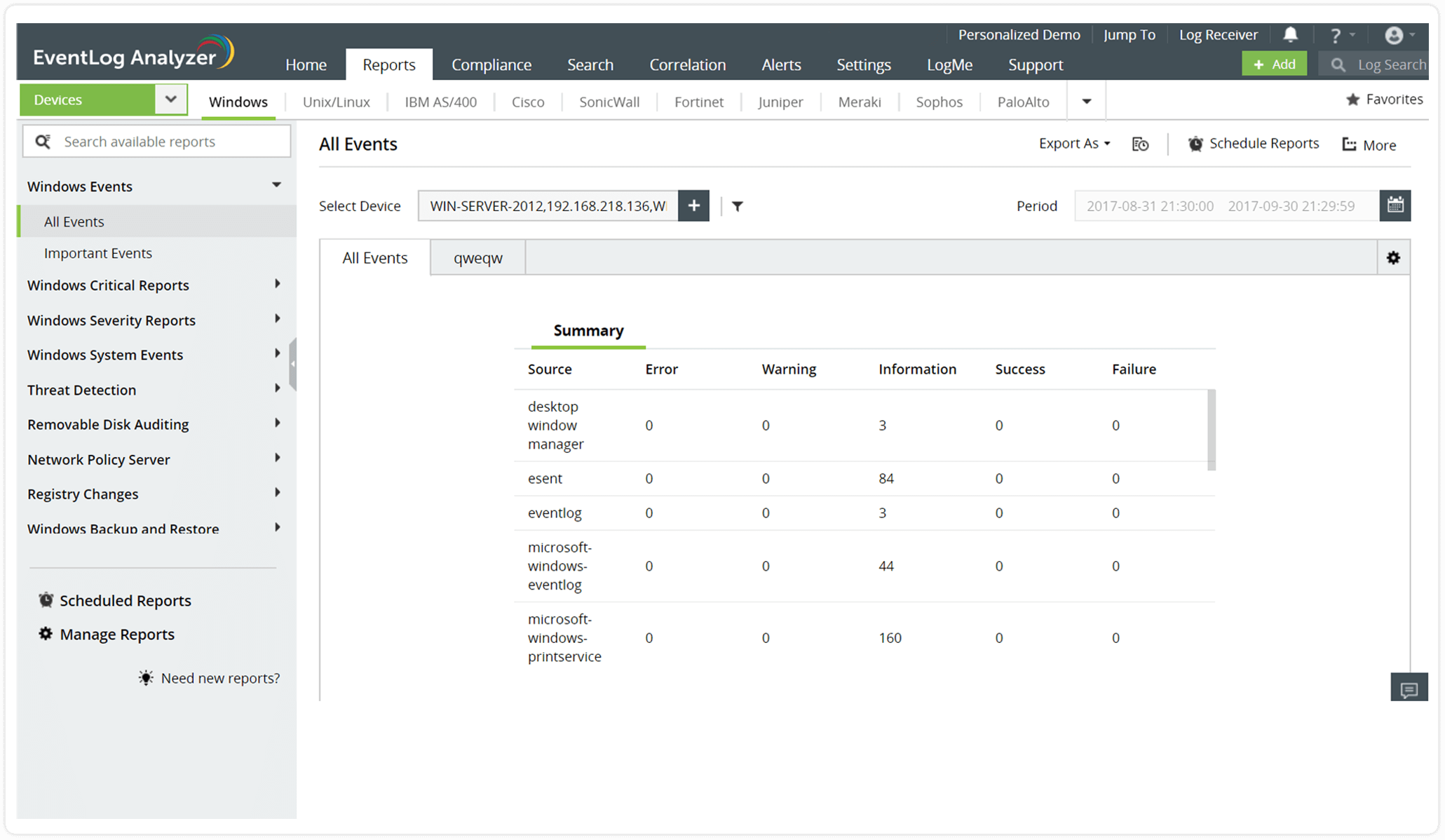
Task: Open the Export As dropdown
Action: [1074, 144]
